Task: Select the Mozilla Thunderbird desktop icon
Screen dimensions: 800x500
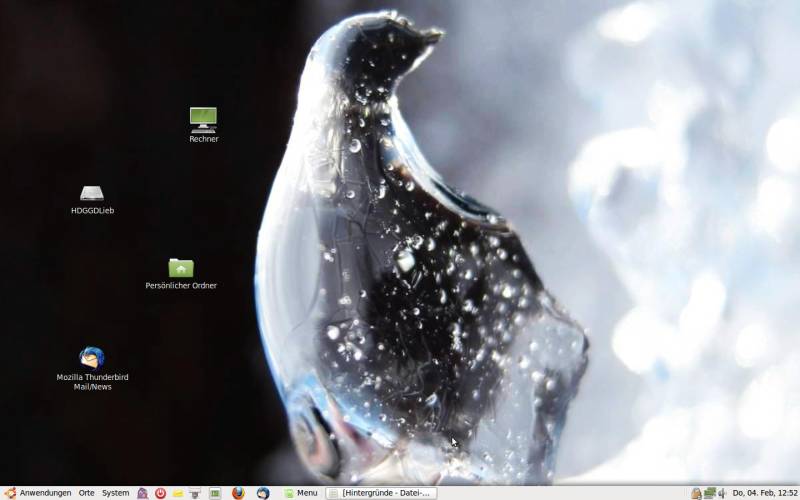Action: pos(92,358)
